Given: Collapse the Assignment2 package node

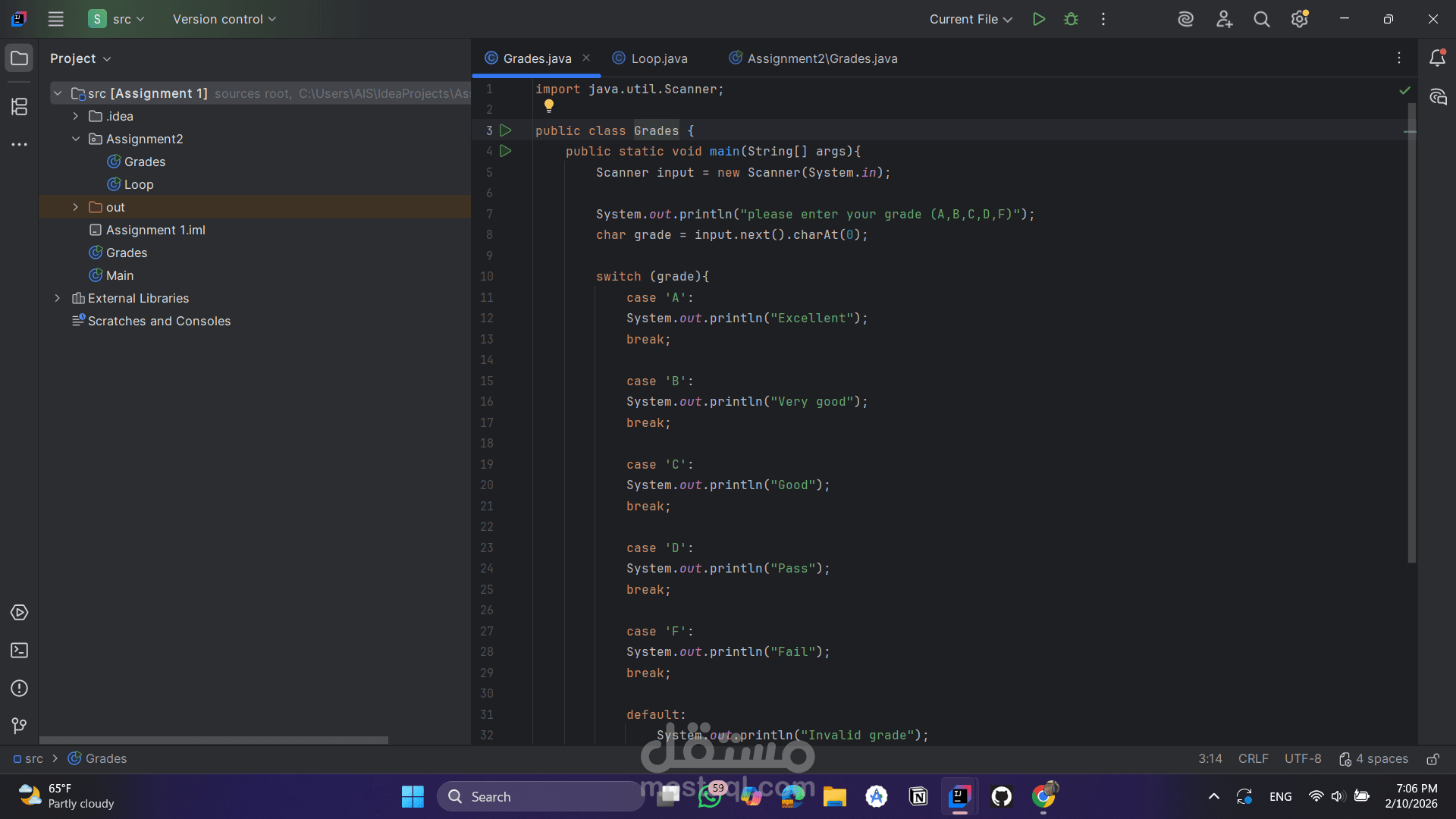Looking at the screenshot, I should (75, 139).
